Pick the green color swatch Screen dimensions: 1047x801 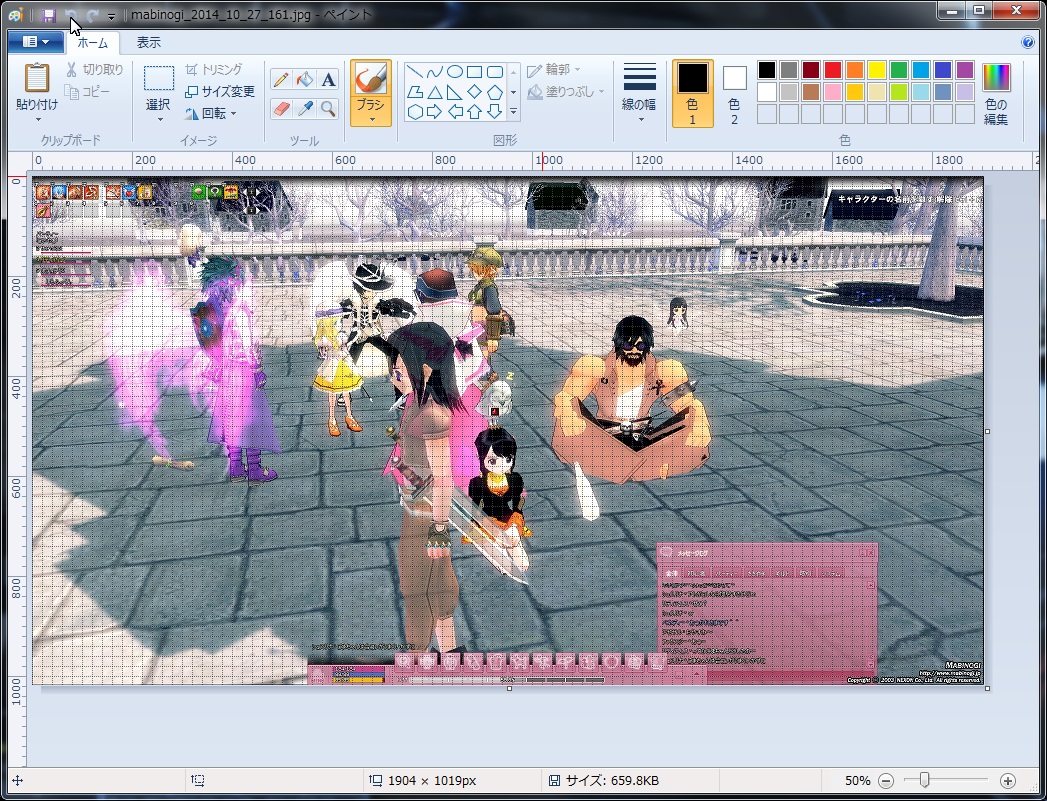click(x=899, y=69)
